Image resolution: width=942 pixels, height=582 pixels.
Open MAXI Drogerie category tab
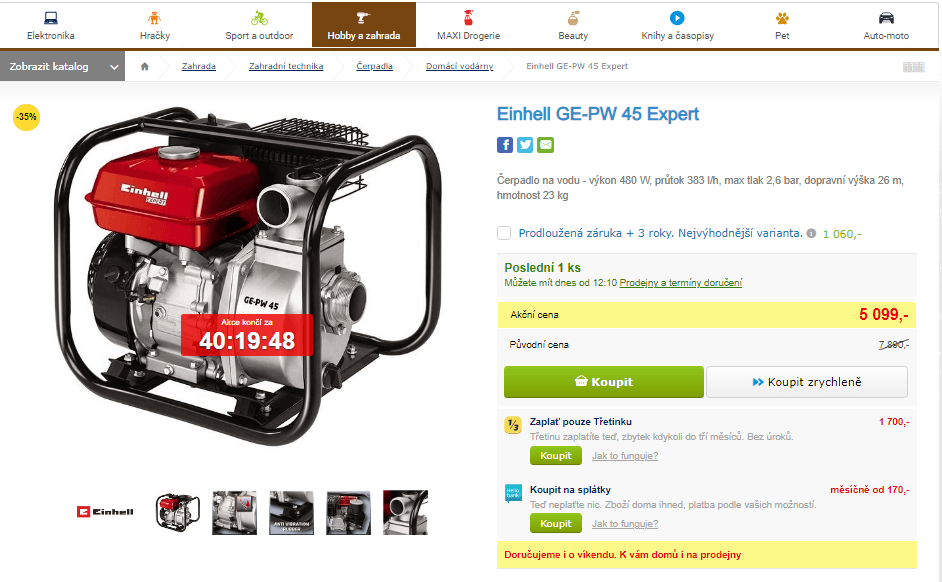(469, 25)
